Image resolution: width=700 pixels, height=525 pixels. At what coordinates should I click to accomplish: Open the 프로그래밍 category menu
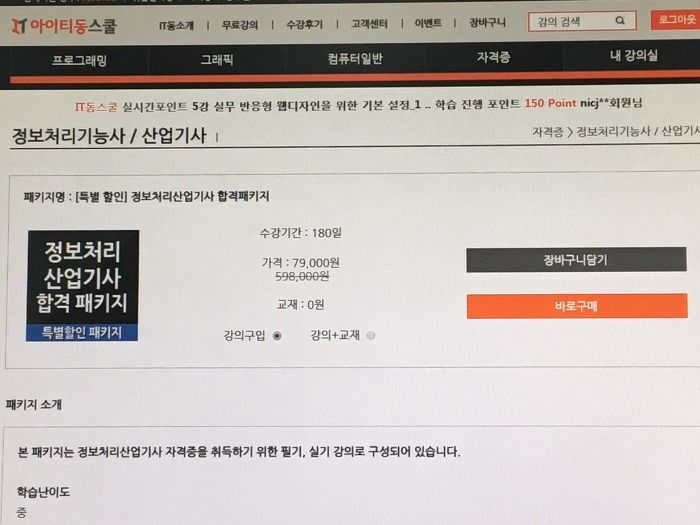[x=79, y=60]
